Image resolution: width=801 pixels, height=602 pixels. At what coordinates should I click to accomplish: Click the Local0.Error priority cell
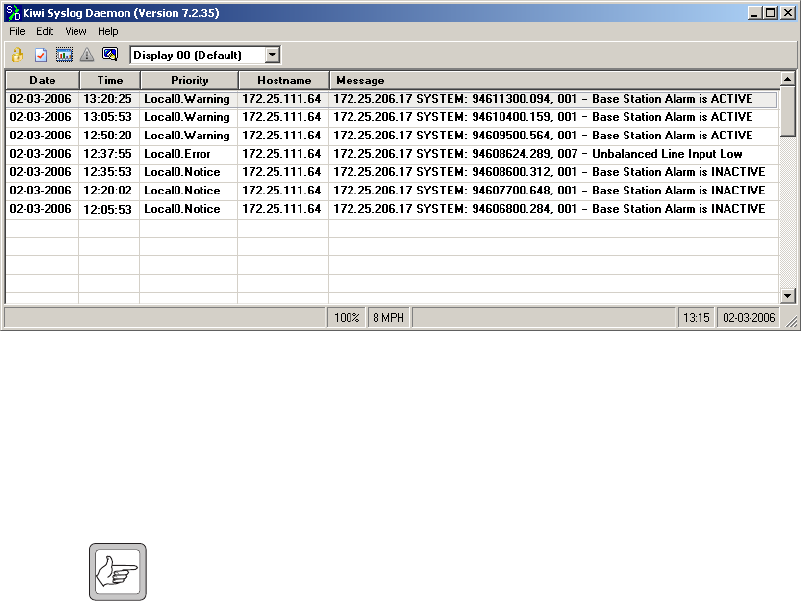coord(189,154)
